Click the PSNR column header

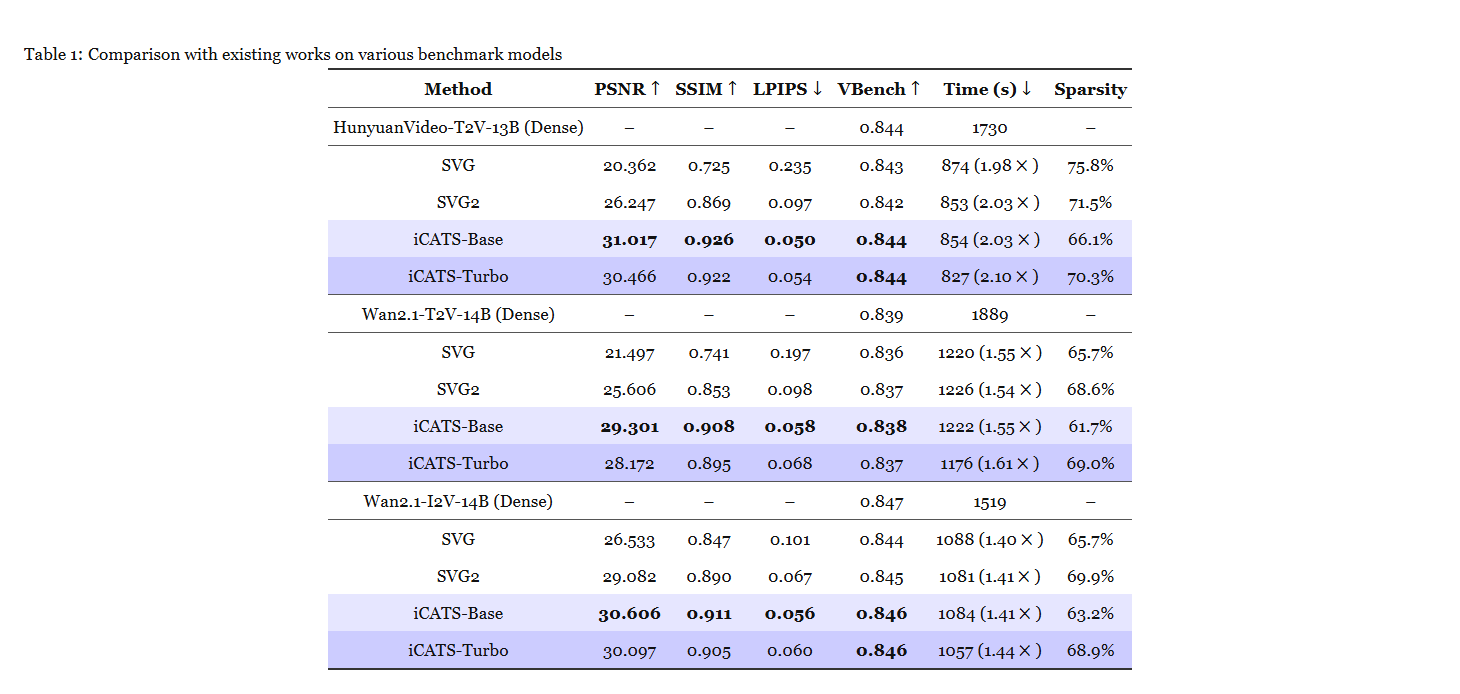point(628,89)
